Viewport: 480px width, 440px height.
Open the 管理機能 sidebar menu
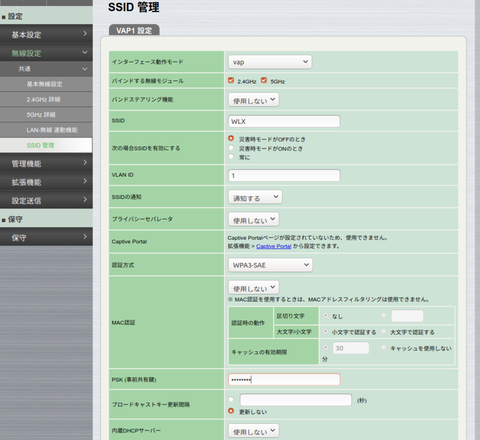pyautogui.click(x=46, y=163)
